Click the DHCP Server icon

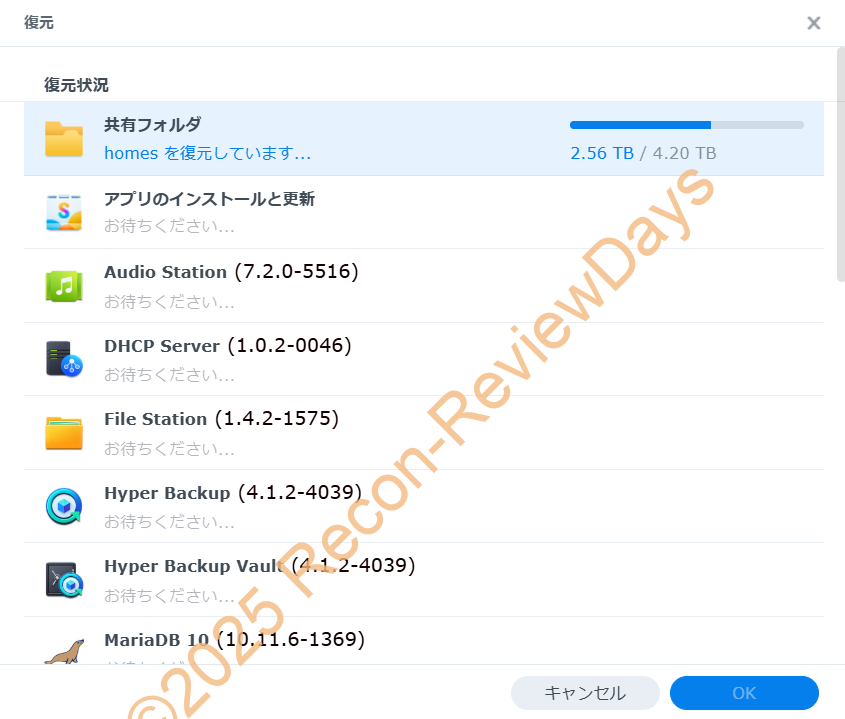(x=64, y=359)
